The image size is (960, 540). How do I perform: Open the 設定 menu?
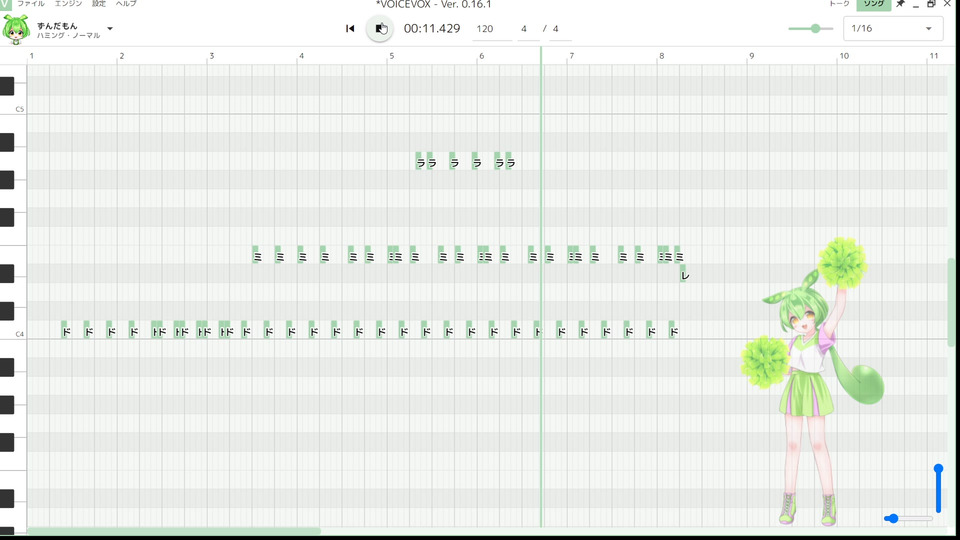[99, 4]
